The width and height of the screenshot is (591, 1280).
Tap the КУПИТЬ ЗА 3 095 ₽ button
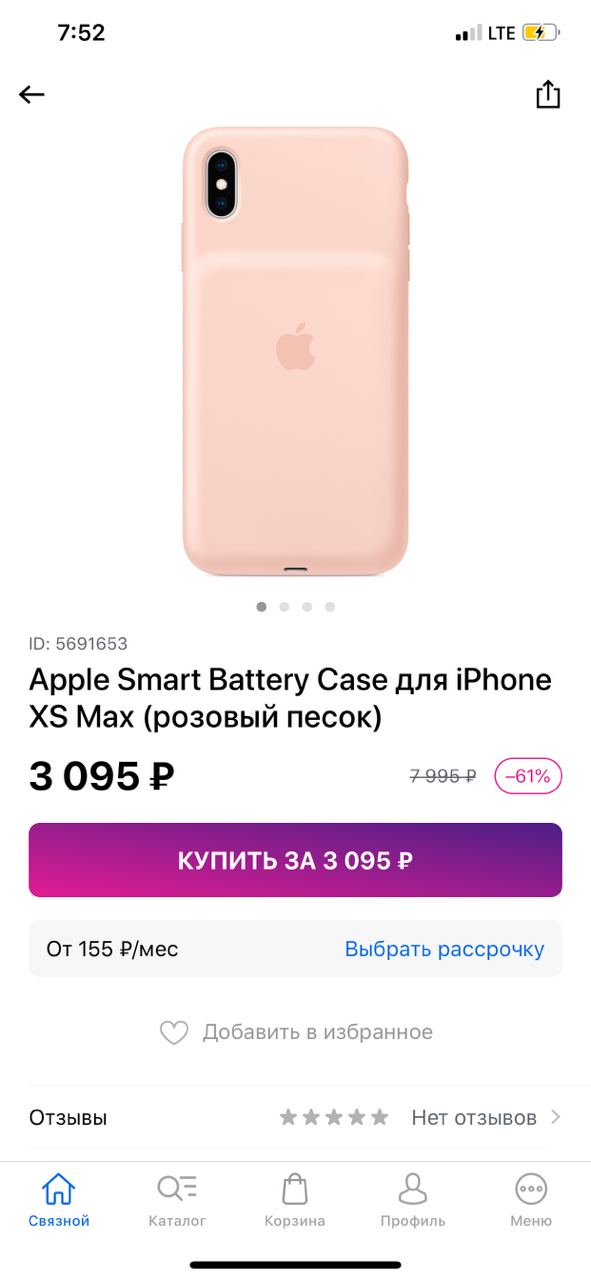tap(295, 860)
